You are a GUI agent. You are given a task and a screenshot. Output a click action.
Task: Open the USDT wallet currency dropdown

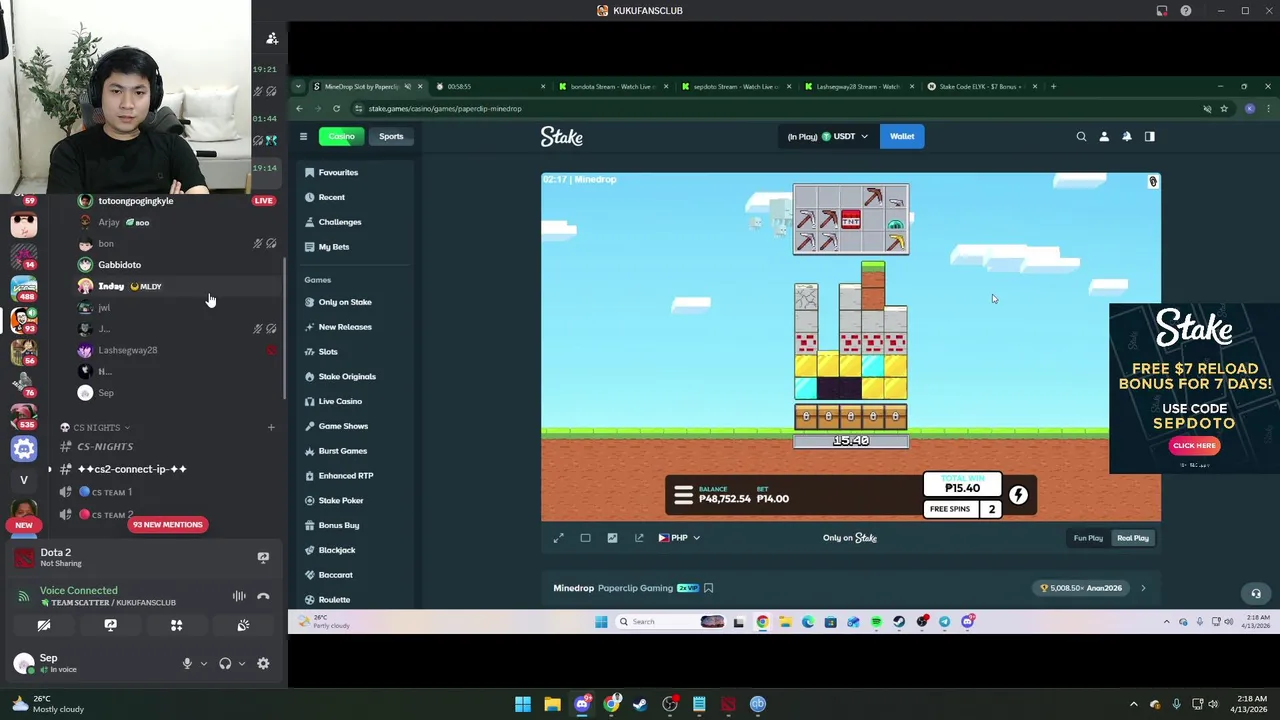828,136
